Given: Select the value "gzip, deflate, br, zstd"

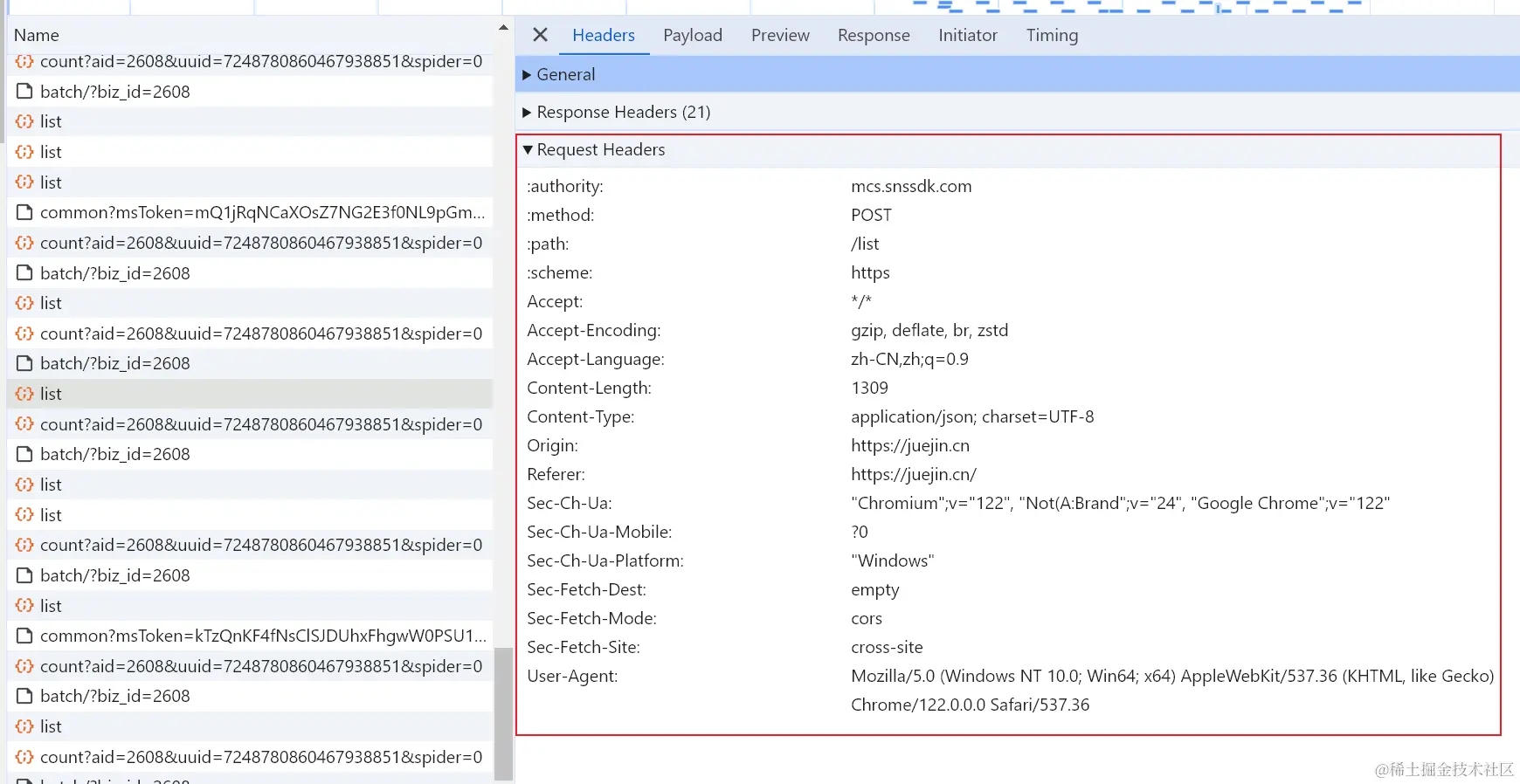Looking at the screenshot, I should (x=929, y=330).
